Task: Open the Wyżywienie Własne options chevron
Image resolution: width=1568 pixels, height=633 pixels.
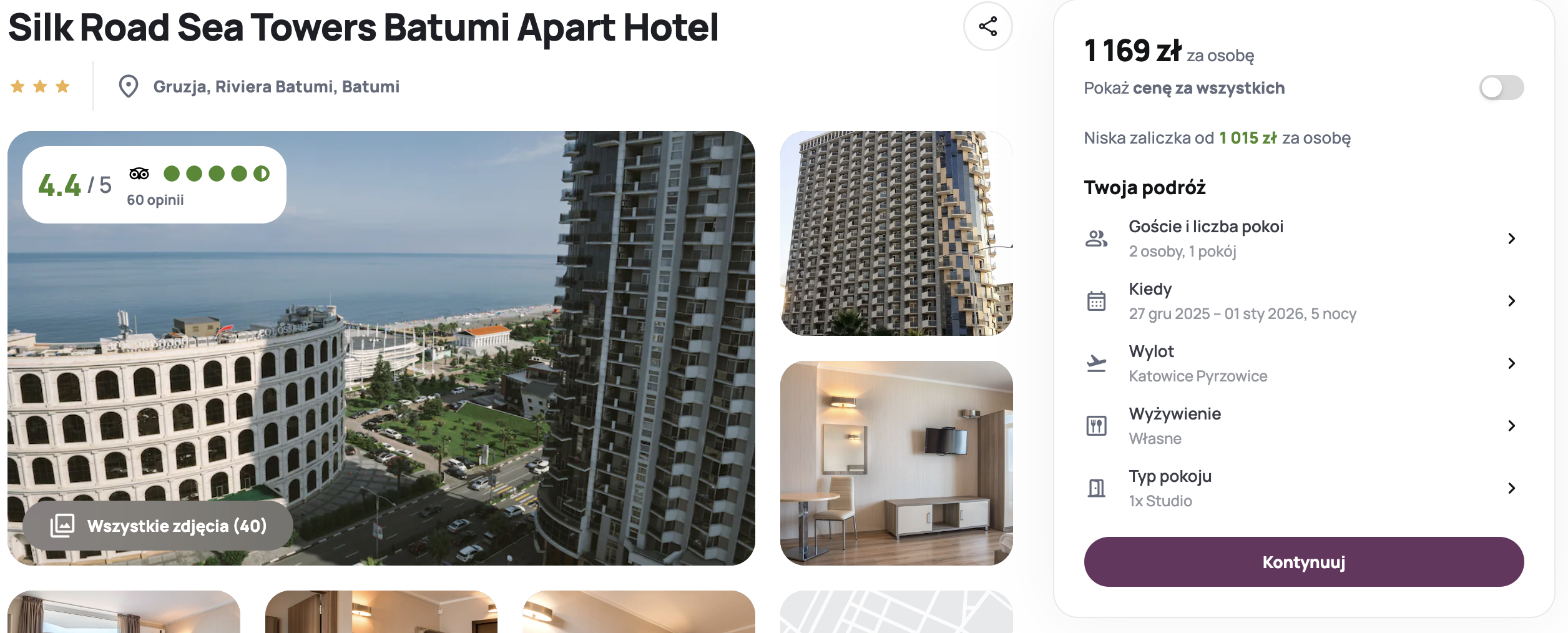Action: pos(1511,426)
